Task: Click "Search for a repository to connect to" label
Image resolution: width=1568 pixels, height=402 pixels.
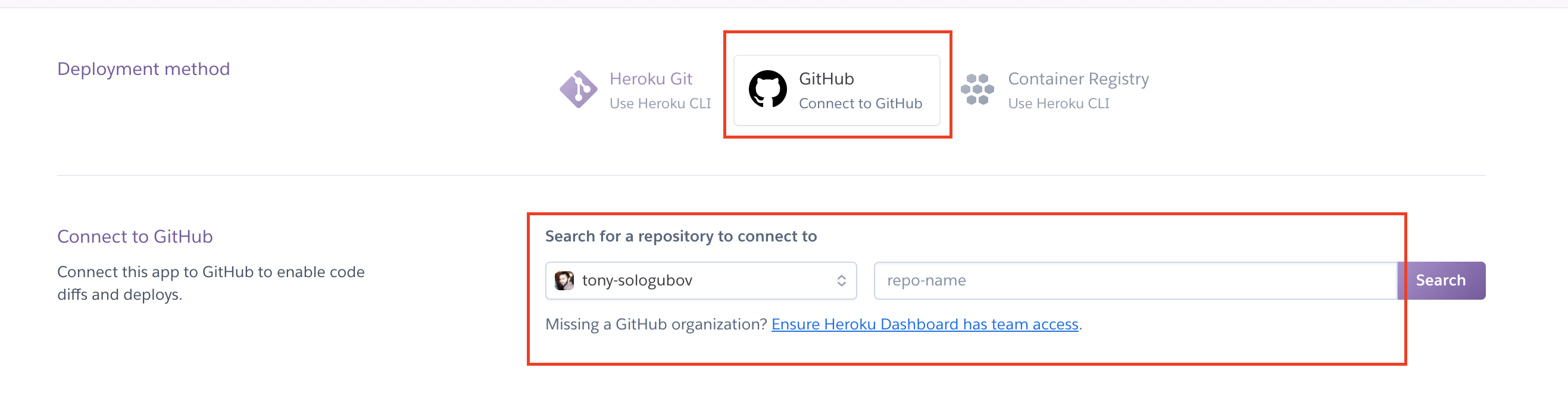Action: 680,237
